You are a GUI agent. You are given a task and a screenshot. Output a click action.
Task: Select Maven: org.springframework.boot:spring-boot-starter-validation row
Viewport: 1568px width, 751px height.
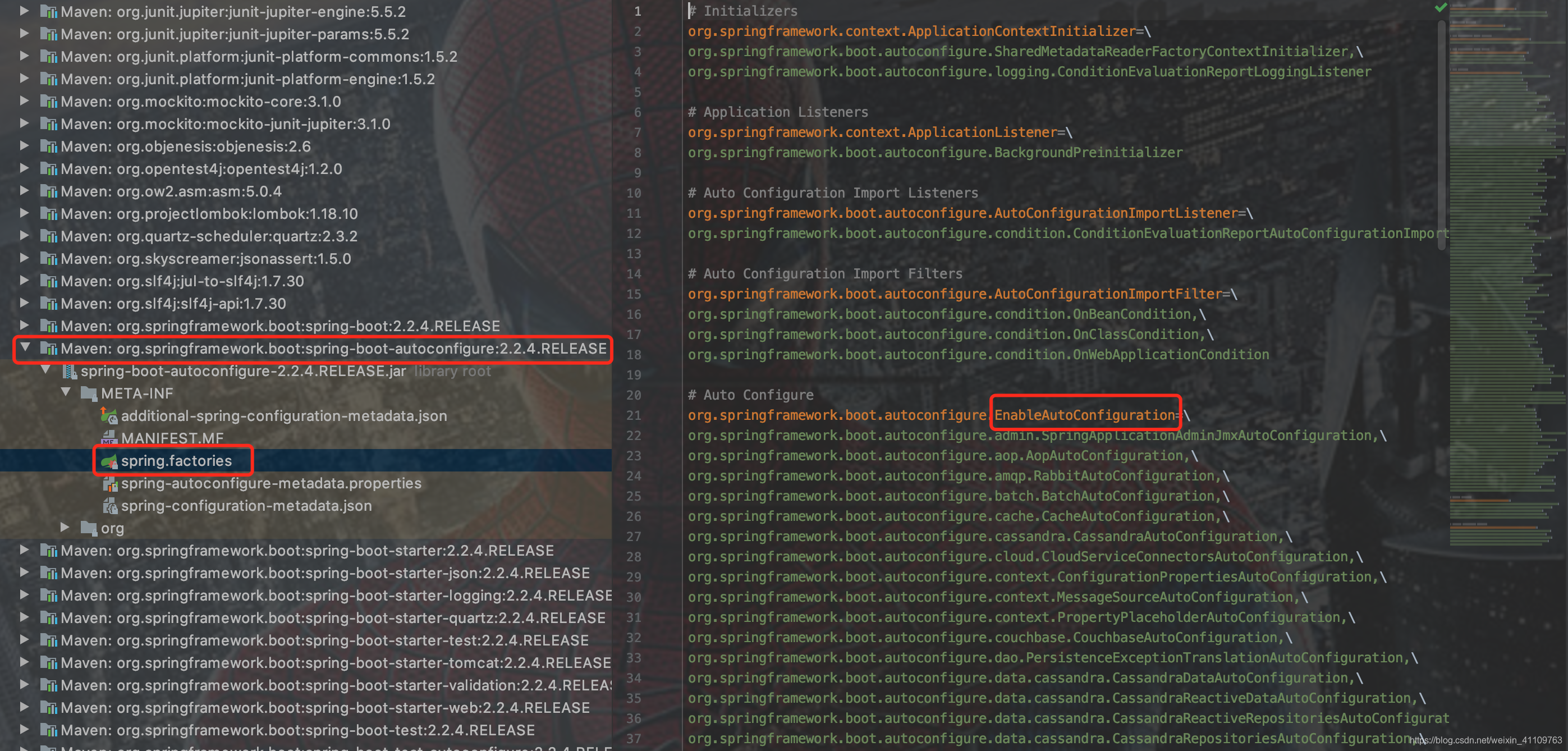305,685
